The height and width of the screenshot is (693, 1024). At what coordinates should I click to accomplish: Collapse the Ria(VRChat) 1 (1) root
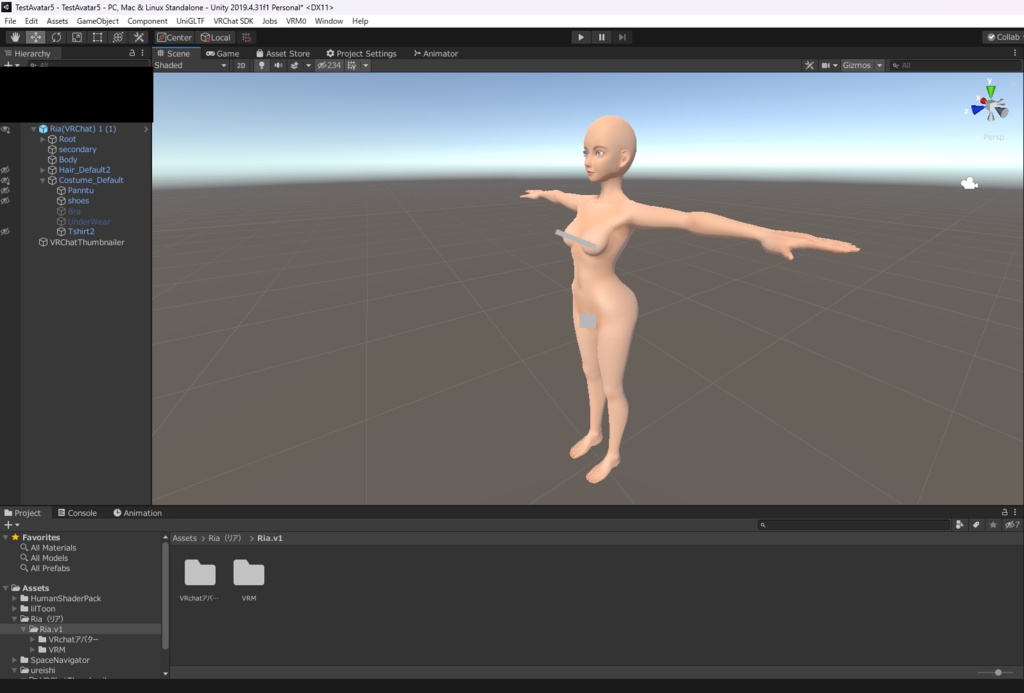point(33,129)
